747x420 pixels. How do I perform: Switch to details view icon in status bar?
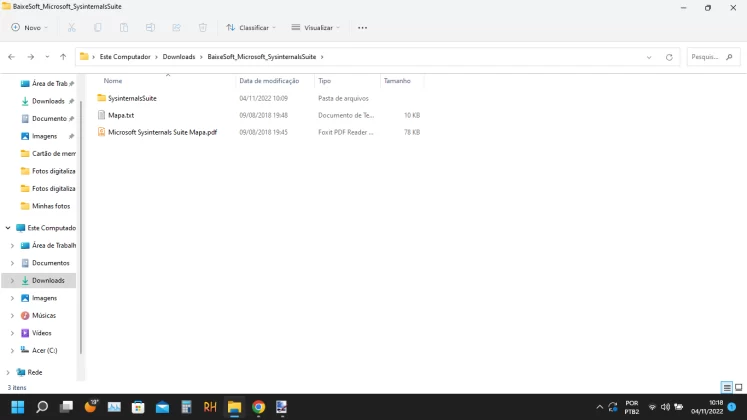(x=727, y=388)
